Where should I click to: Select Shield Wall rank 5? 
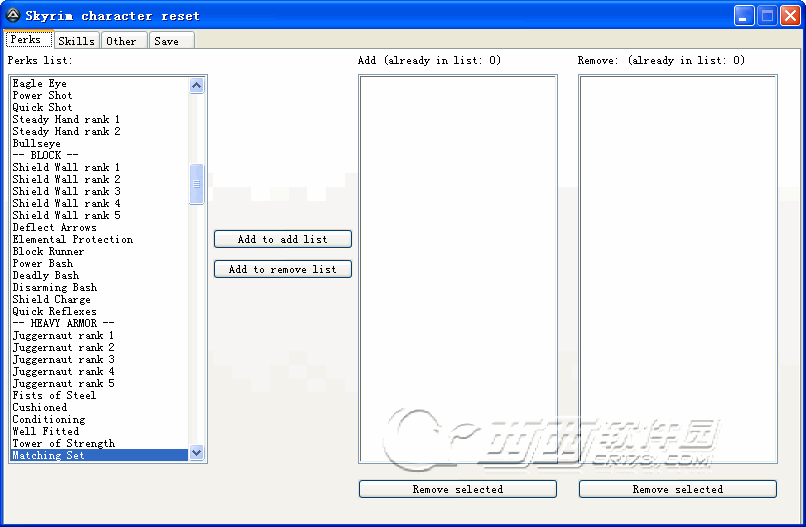click(x=100, y=215)
